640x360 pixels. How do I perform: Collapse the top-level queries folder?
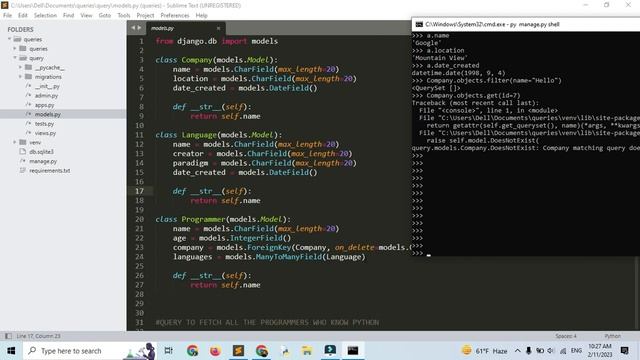click(x=9, y=39)
